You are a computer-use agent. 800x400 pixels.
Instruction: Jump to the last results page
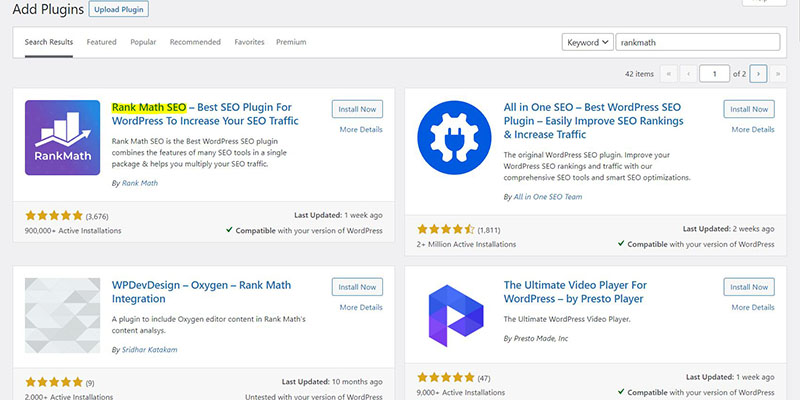tap(778, 74)
